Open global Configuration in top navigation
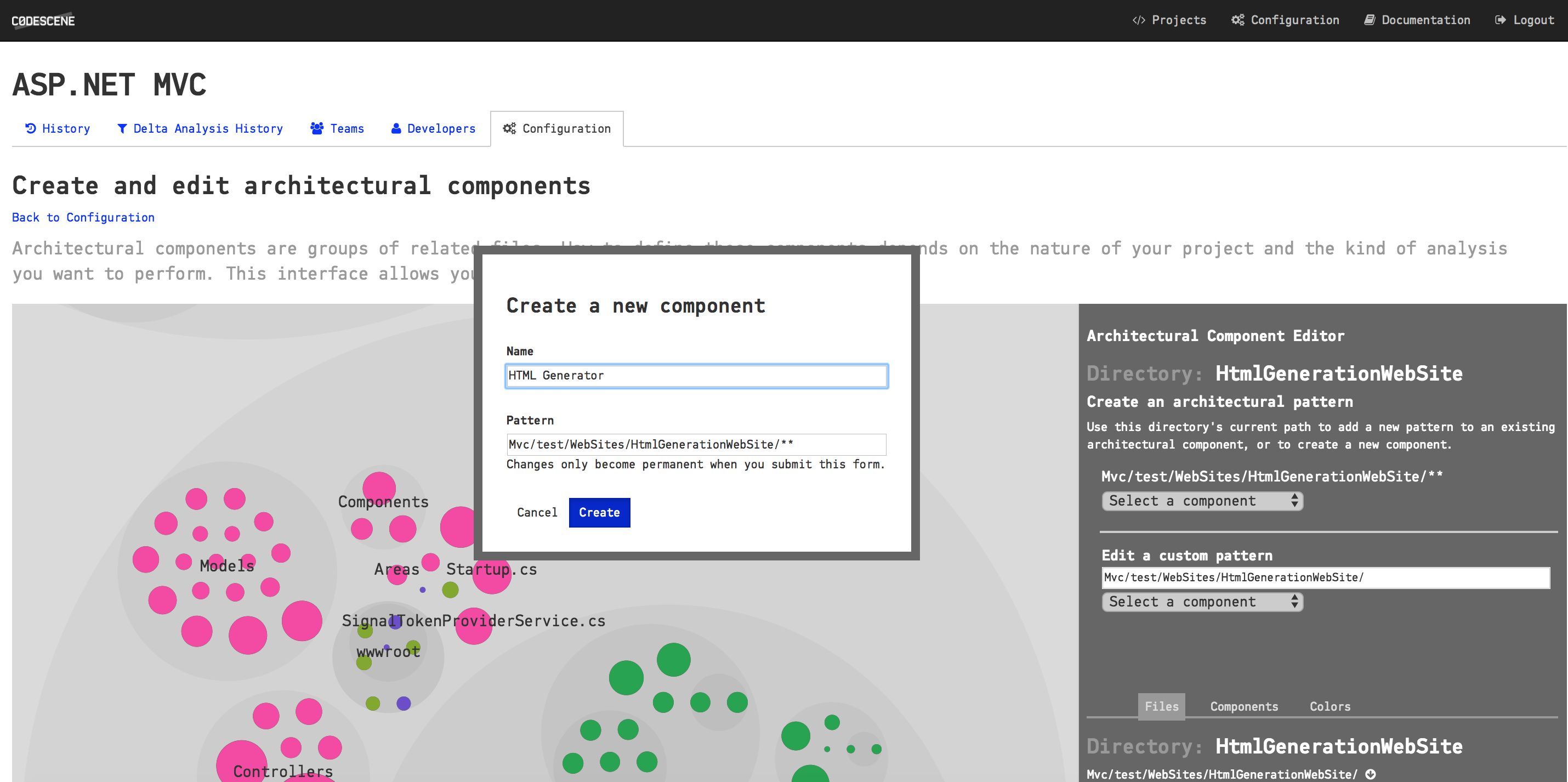Viewport: 1568px width, 782px height. [x=1285, y=20]
